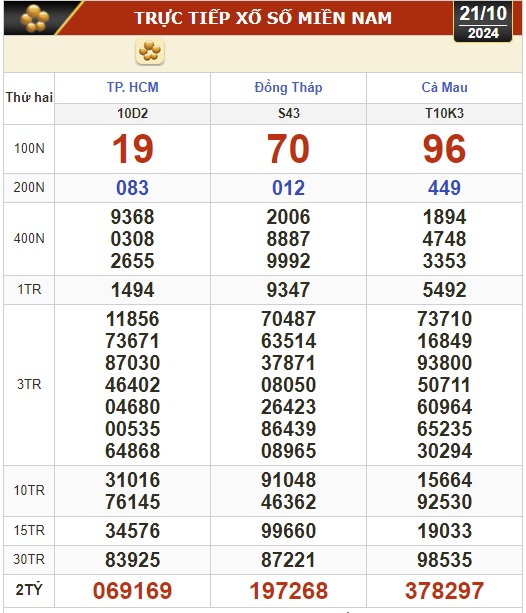Screen dimensions: 526x613
Task: Click the 1TR result 9347
Action: point(288,290)
